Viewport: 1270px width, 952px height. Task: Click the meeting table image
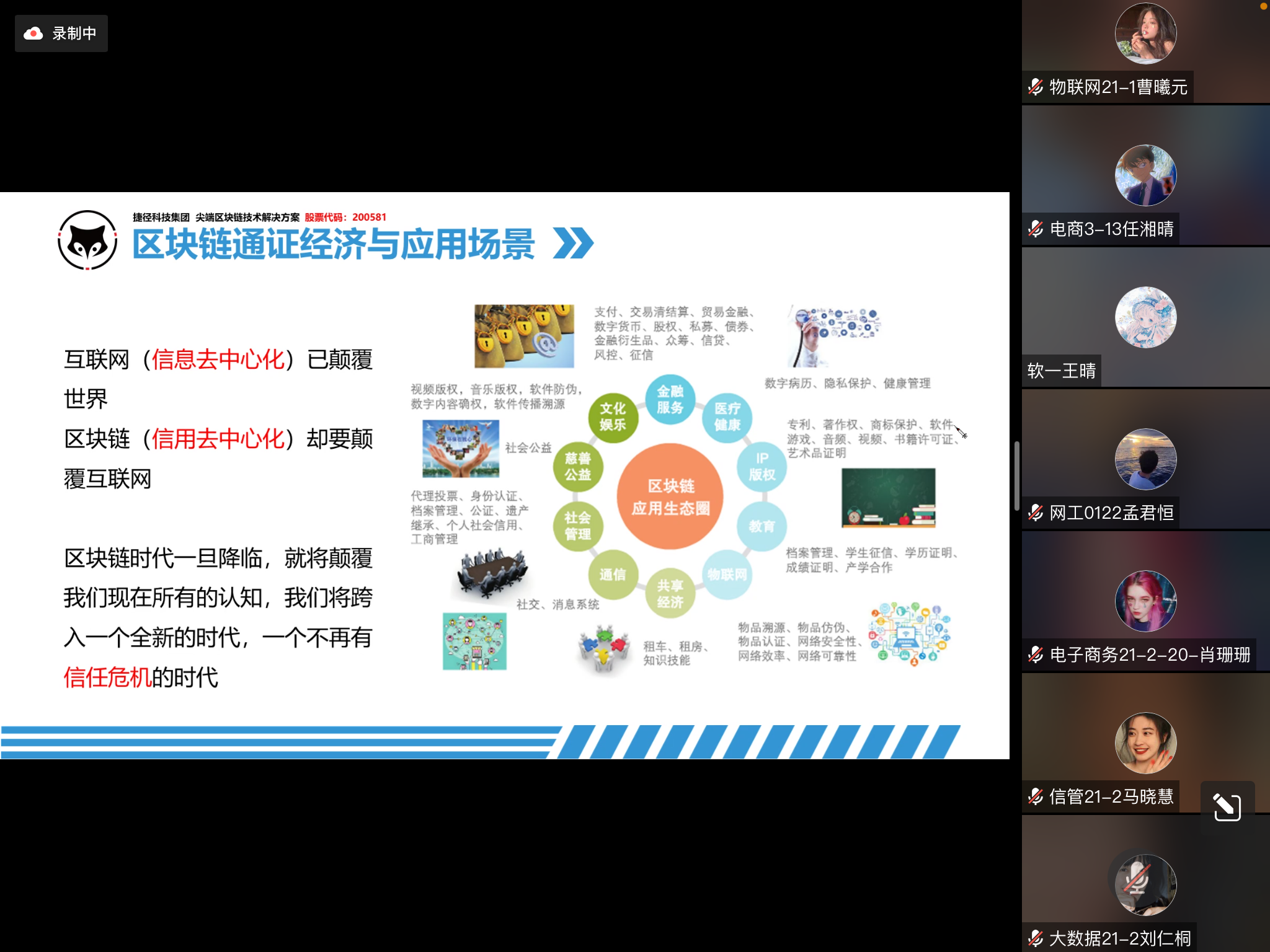click(x=492, y=573)
